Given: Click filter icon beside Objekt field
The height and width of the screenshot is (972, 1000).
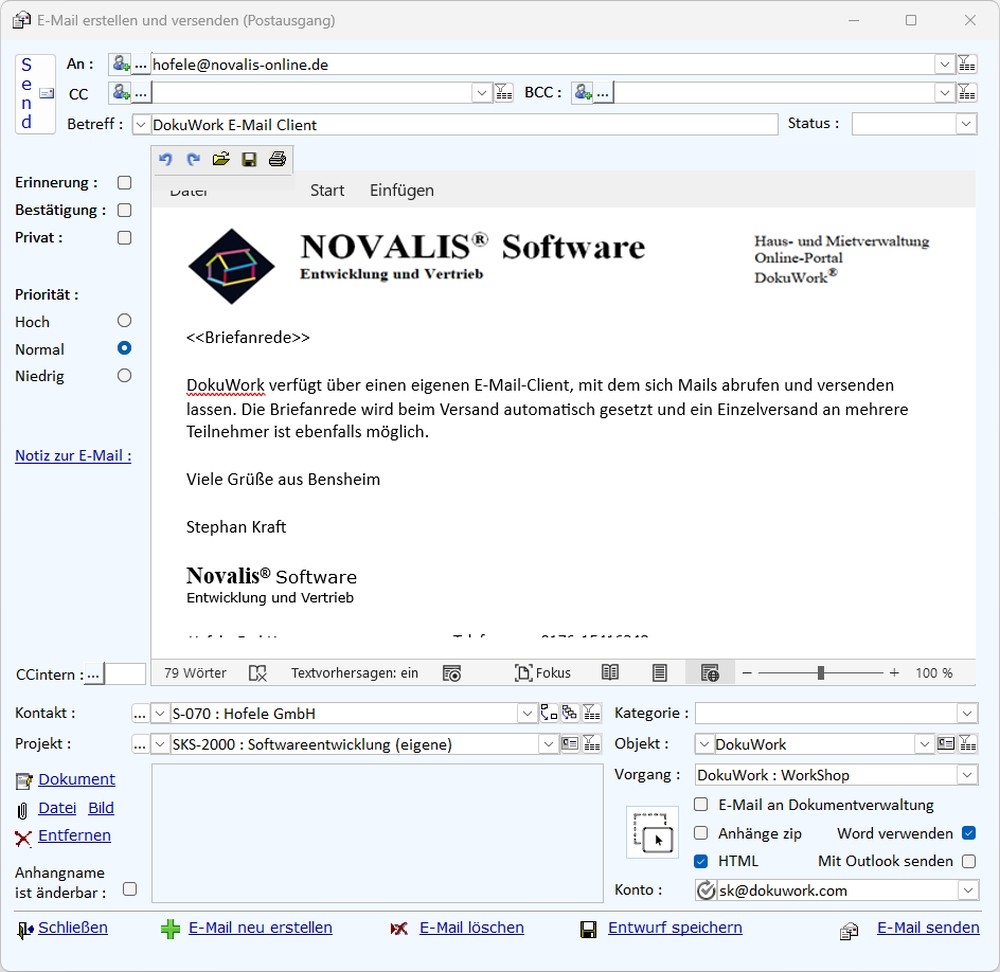Looking at the screenshot, I should 968,744.
